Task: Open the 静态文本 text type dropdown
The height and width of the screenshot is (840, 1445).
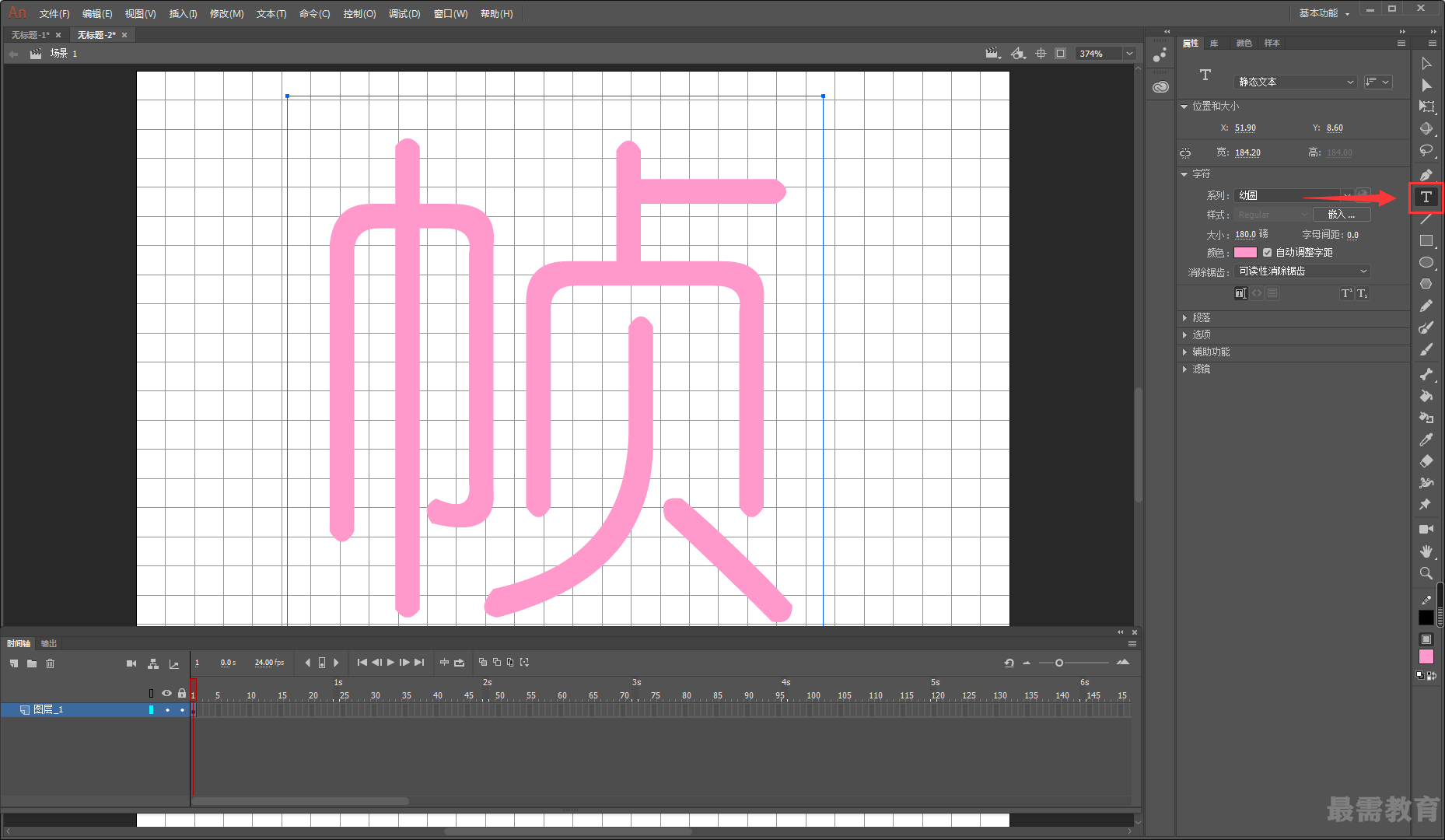Action: (1296, 82)
